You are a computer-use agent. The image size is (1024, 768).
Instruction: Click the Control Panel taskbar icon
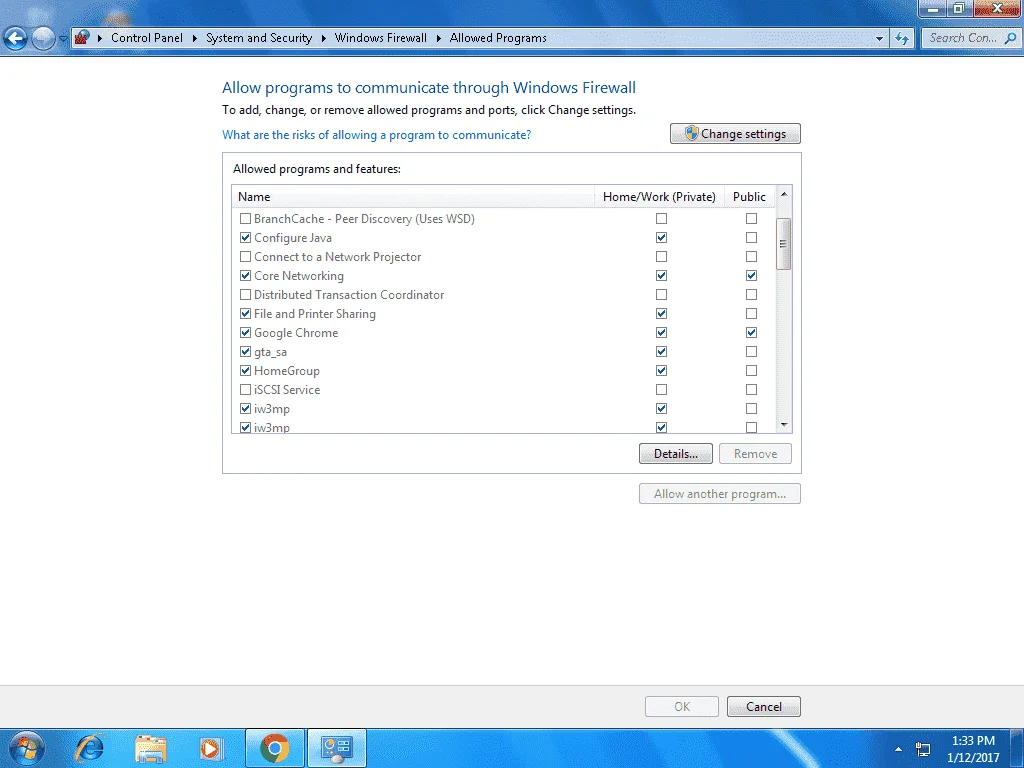pyautogui.click(x=337, y=748)
